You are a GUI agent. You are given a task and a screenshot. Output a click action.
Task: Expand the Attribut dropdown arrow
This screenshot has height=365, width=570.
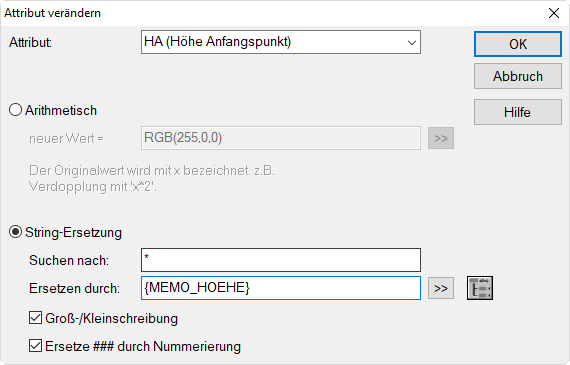[x=412, y=43]
